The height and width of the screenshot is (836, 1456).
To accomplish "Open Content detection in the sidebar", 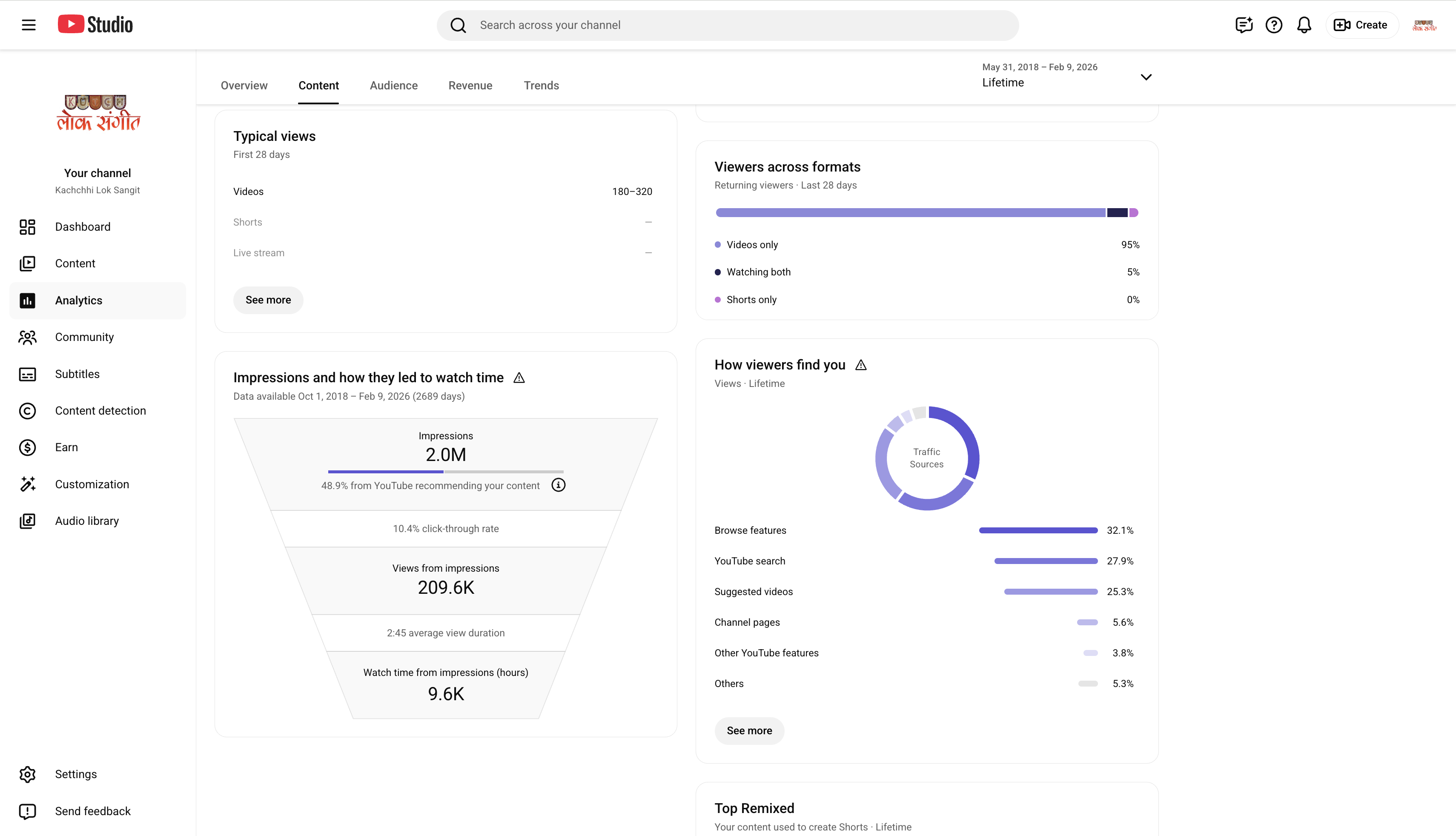I will pos(97,410).
